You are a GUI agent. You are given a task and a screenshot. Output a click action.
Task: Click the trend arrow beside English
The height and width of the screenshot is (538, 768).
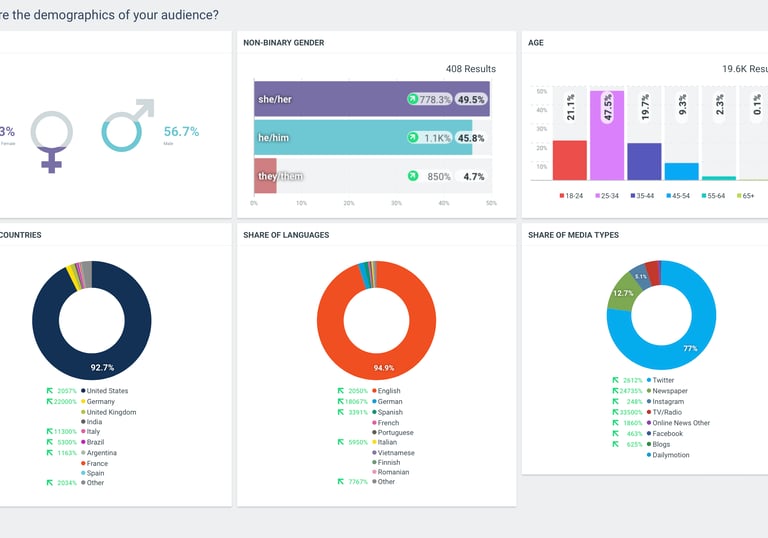click(340, 391)
